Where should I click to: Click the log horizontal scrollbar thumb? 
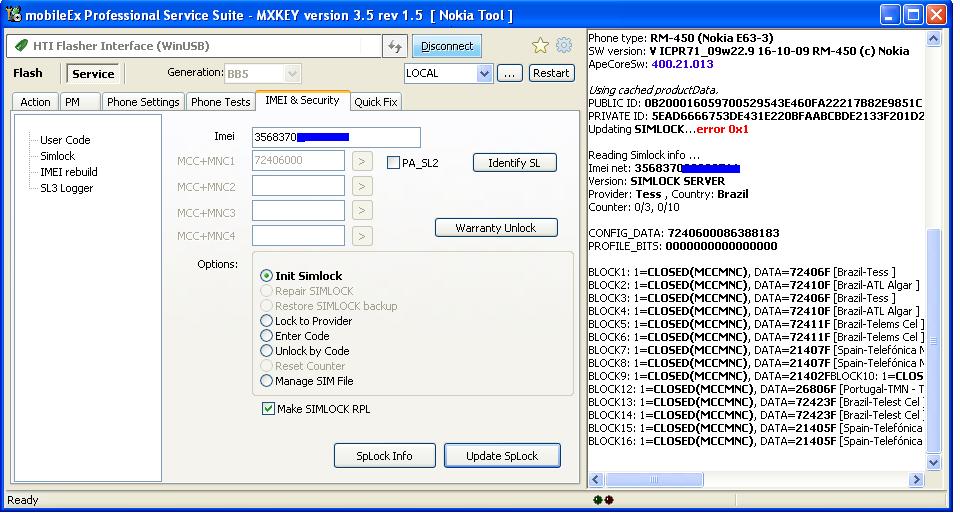[654, 480]
